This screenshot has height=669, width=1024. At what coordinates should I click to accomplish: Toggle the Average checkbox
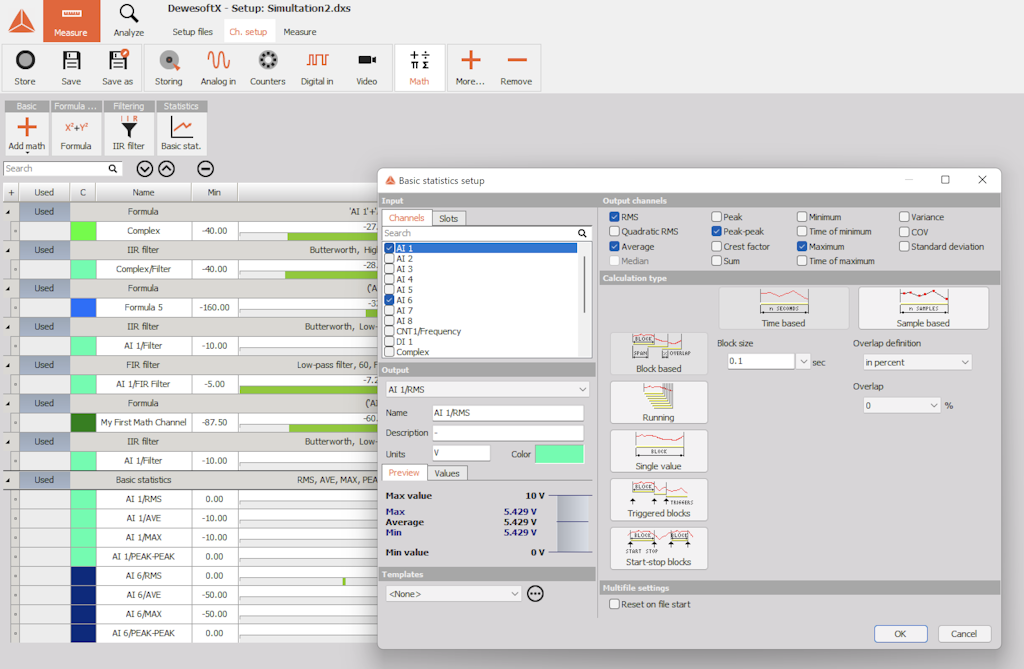click(614, 246)
